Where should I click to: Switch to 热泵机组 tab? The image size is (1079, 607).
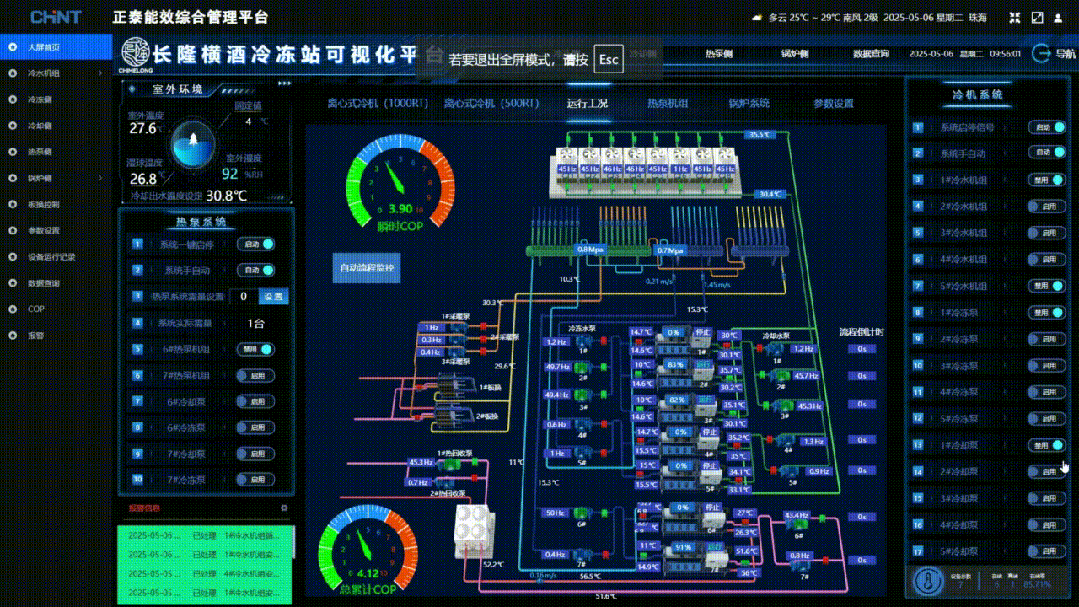pos(667,103)
